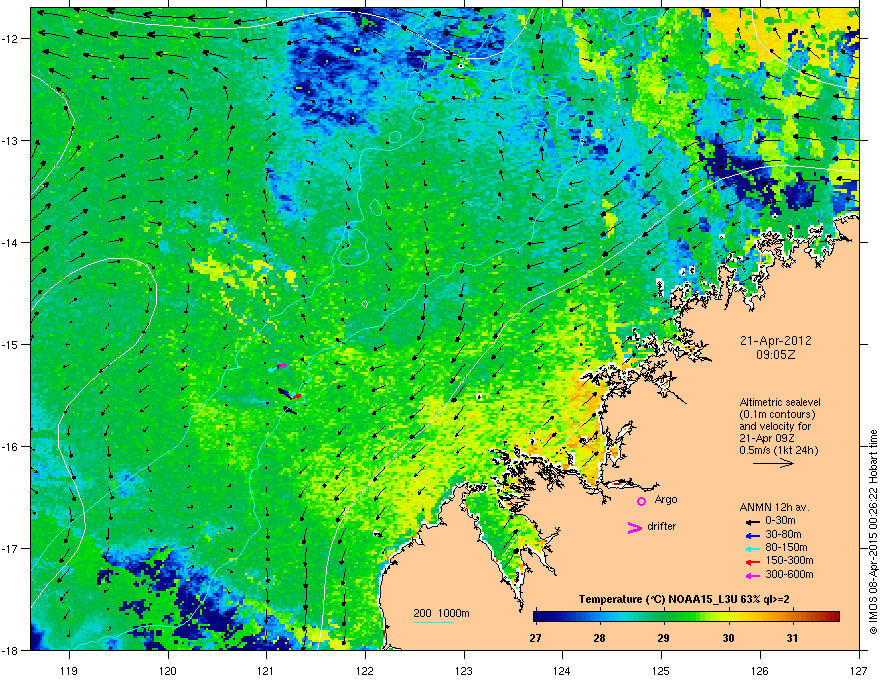This screenshot has width=880, height=680.
Task: Click longitude axis label 121
Action: [x=266, y=670]
